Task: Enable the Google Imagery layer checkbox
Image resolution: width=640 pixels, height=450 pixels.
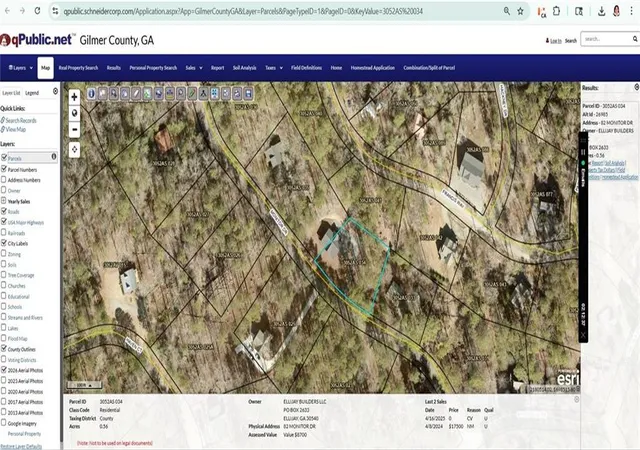Action: 4,423
